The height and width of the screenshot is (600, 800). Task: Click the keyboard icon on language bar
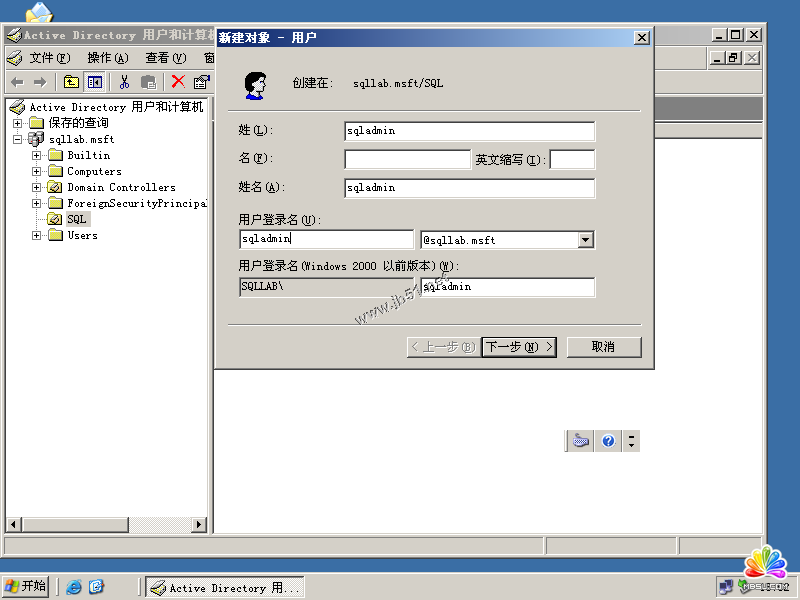tap(581, 441)
